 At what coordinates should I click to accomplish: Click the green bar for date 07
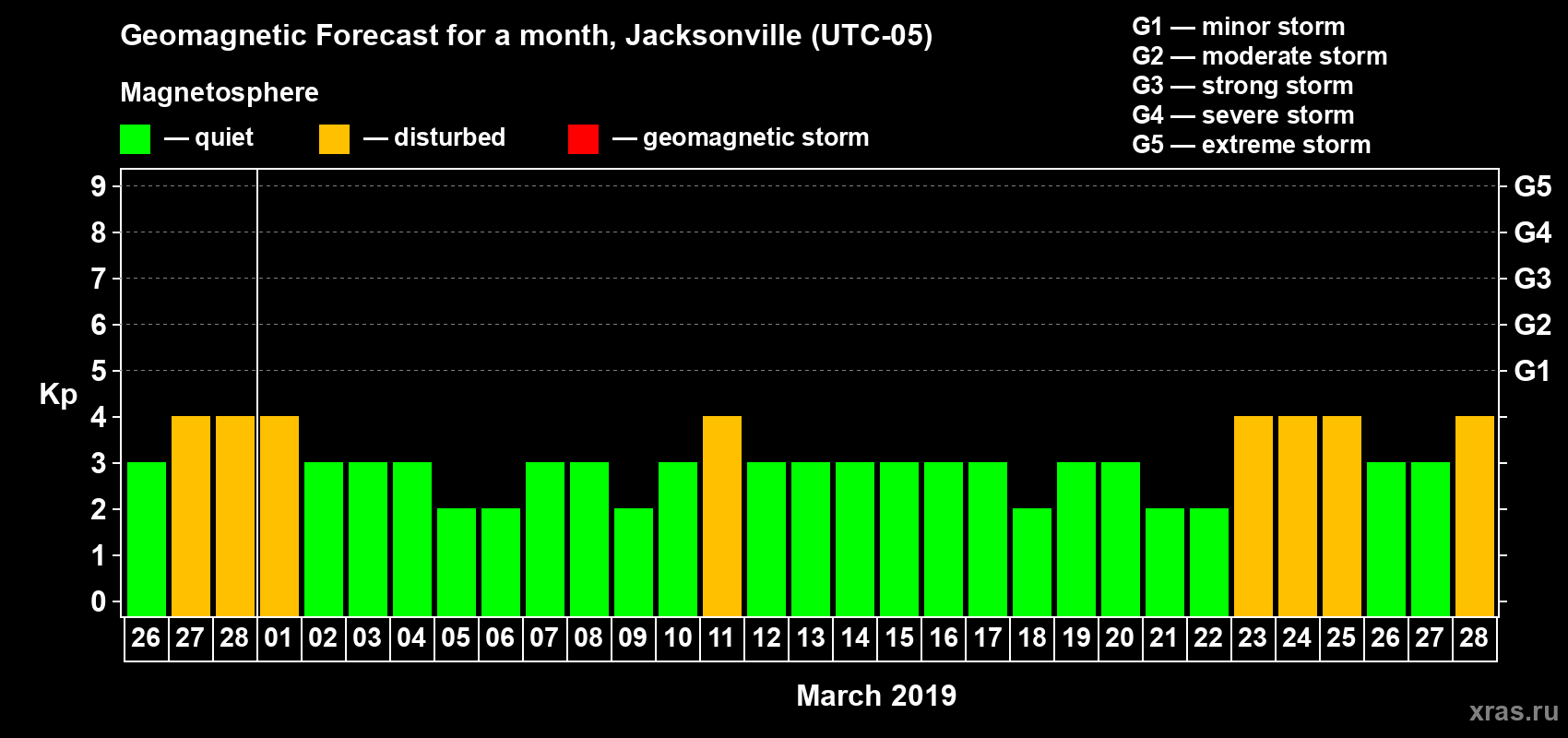[x=545, y=539]
